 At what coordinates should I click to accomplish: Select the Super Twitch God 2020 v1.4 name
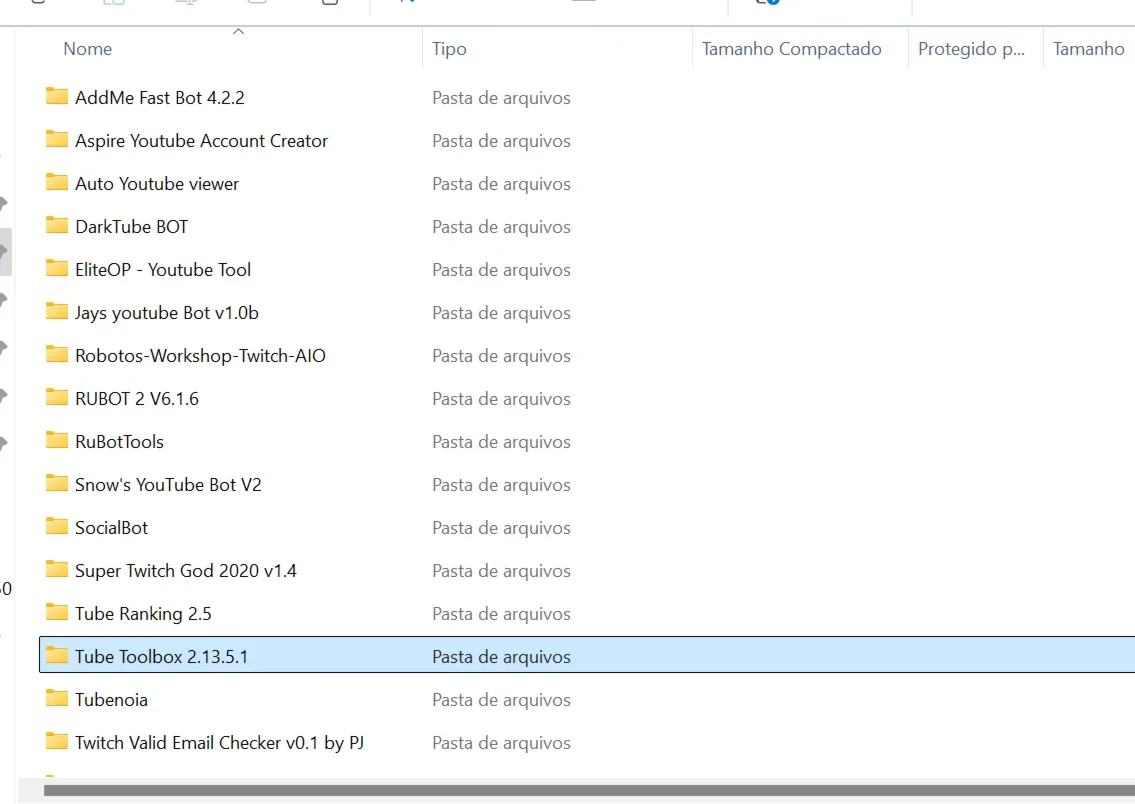[185, 571]
